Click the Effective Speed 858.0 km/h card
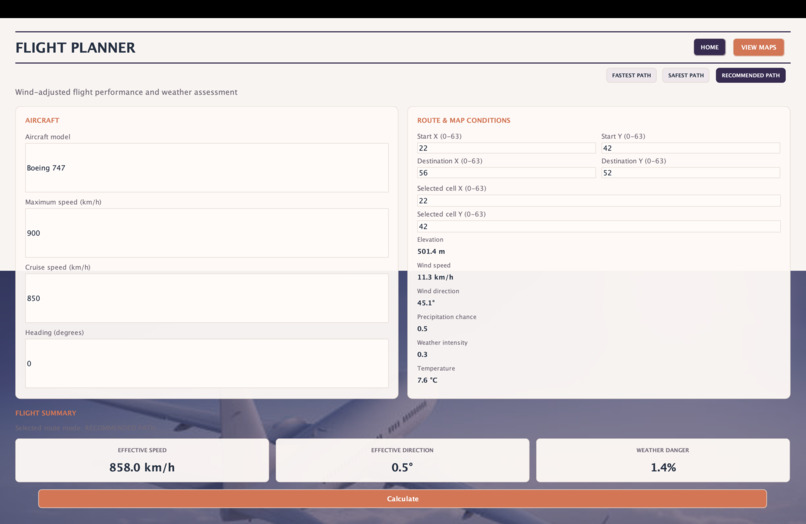This screenshot has height=524, width=806. [x=142, y=460]
